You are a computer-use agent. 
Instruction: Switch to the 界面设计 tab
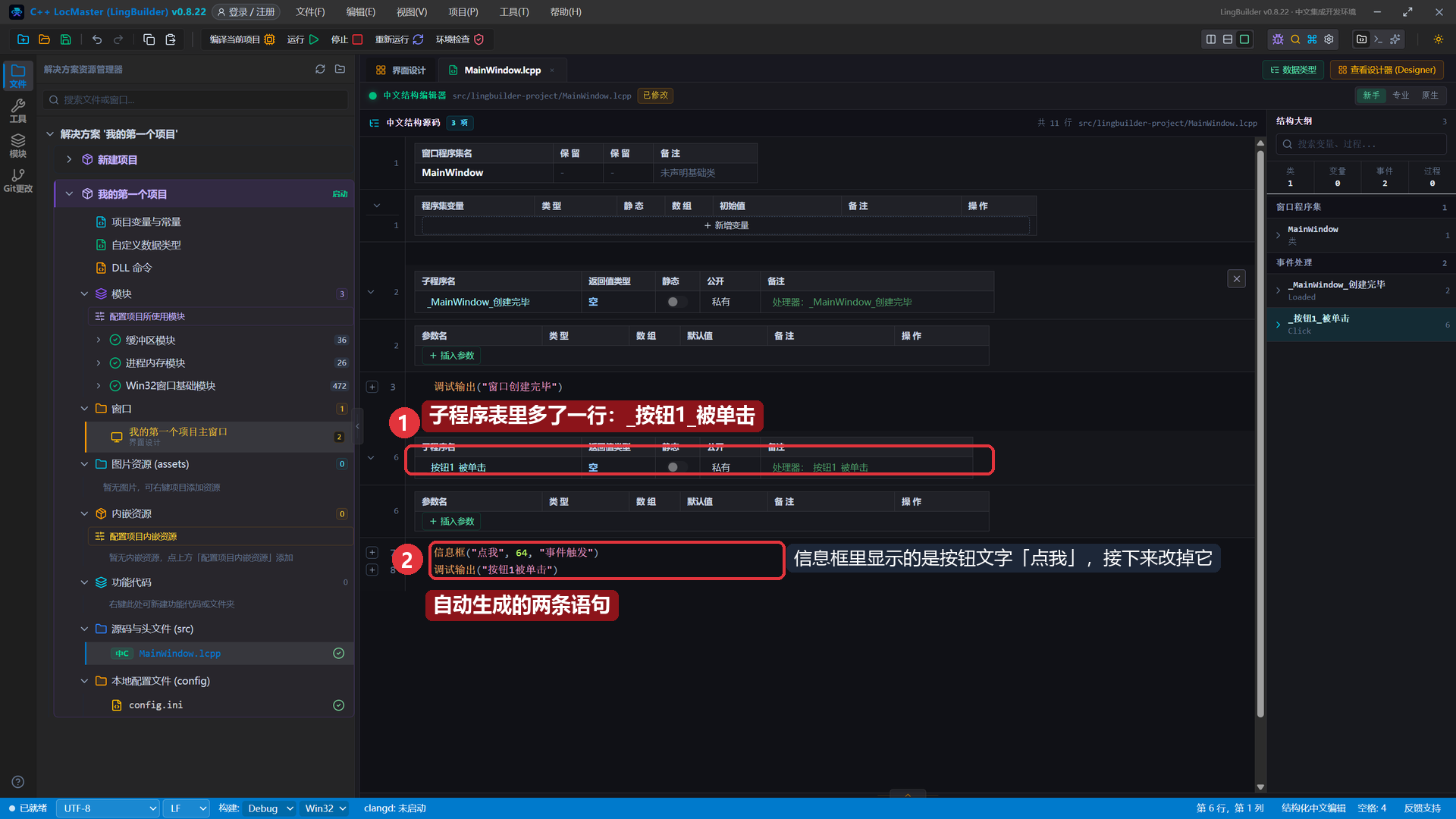[x=401, y=70]
